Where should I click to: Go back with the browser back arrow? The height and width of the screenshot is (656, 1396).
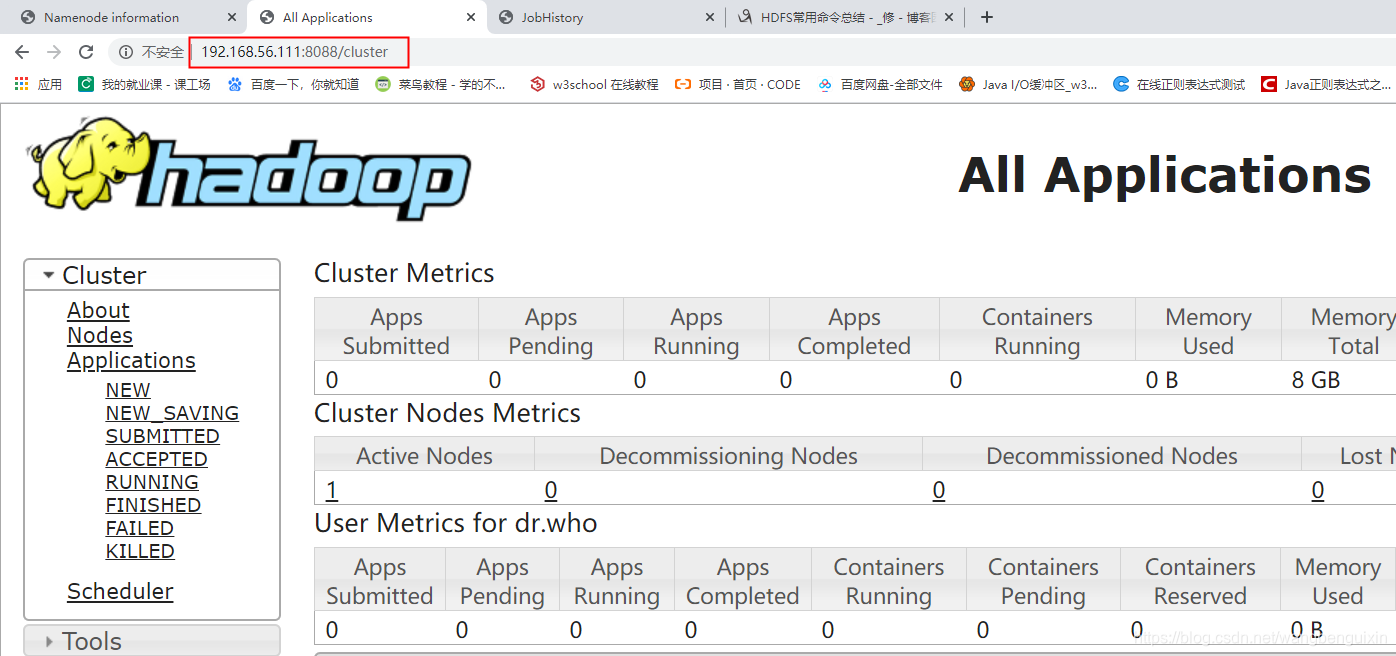[22, 52]
